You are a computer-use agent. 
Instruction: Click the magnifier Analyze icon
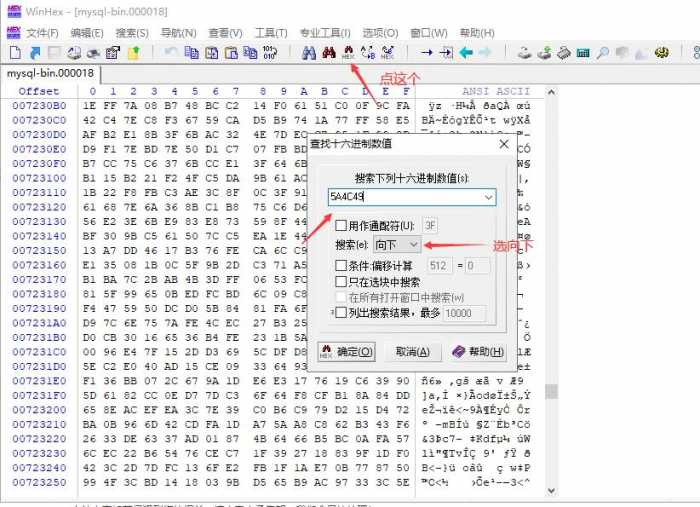click(x=603, y=53)
